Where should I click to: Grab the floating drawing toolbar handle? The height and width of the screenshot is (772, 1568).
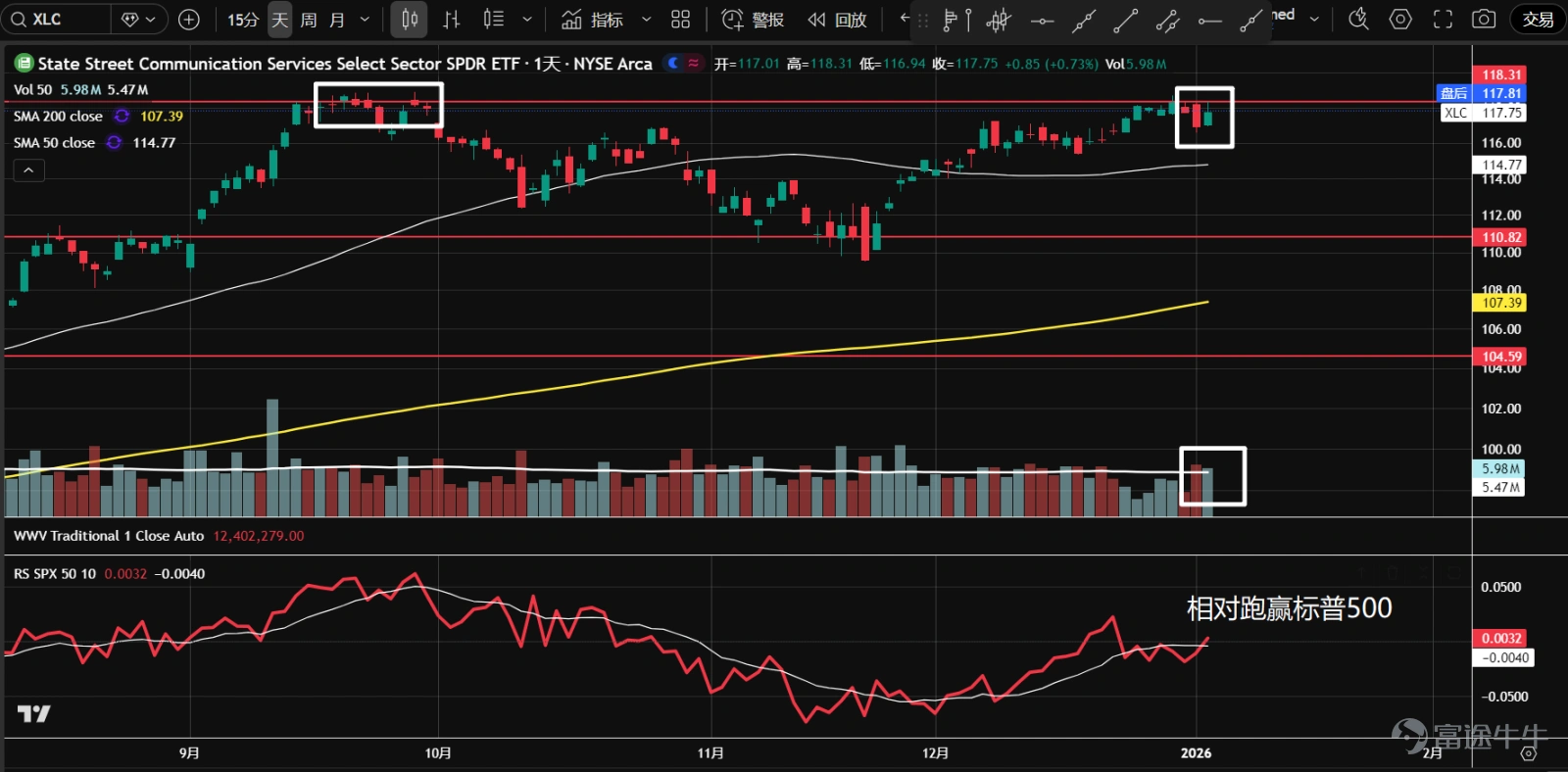click(922, 21)
